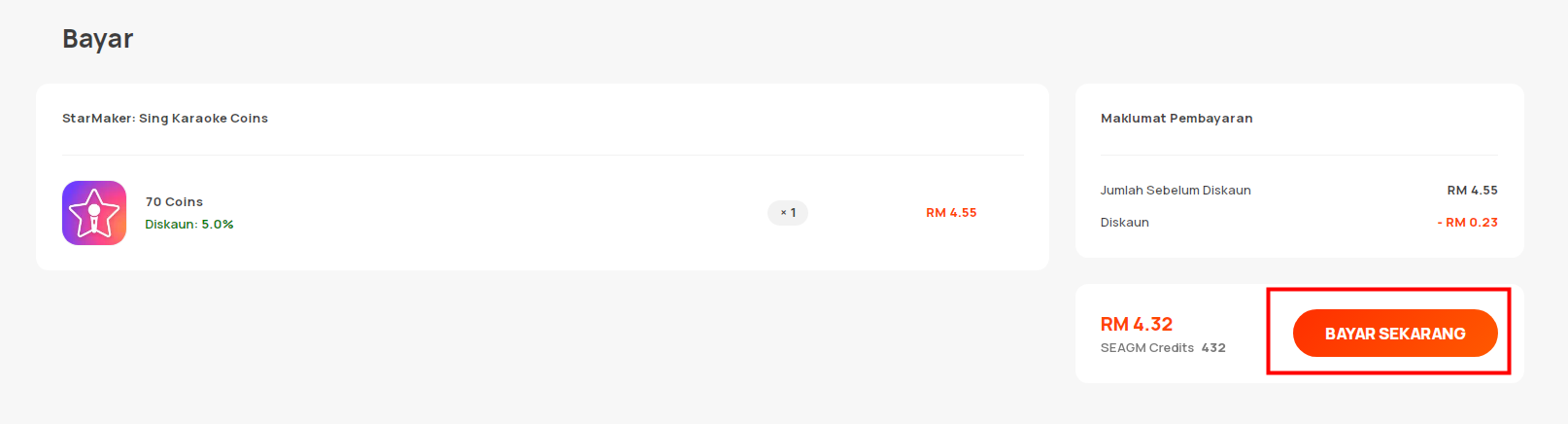Image resolution: width=1568 pixels, height=424 pixels.
Task: Click the - RM 0.23 discount amount
Action: (1467, 223)
